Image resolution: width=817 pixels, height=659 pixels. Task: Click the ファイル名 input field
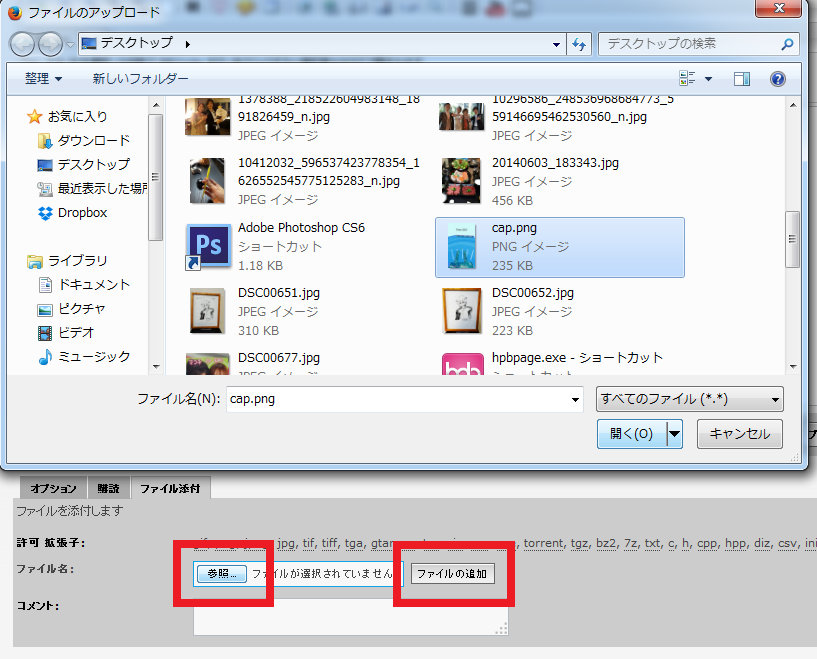point(398,399)
